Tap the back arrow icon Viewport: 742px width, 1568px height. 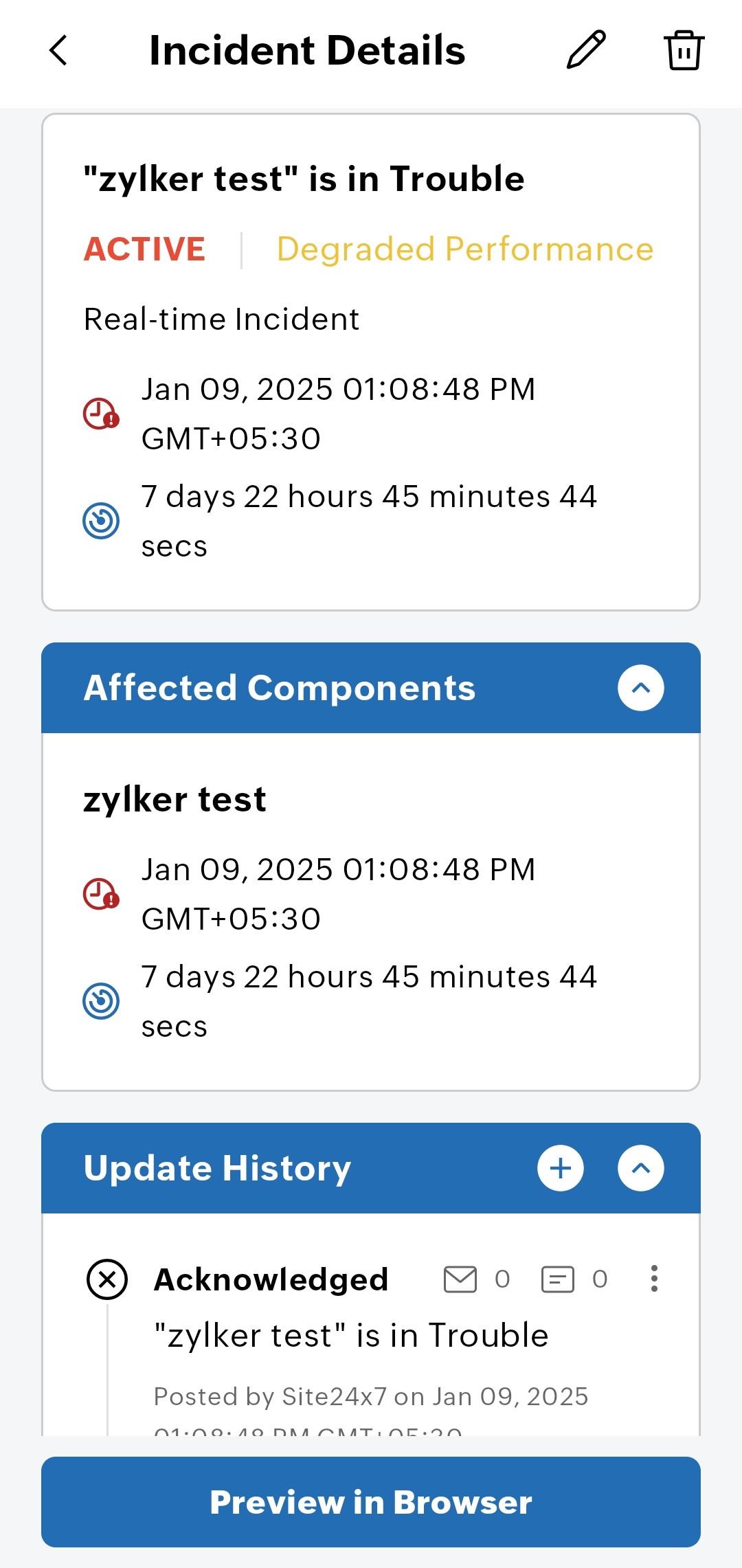pyautogui.click(x=59, y=50)
